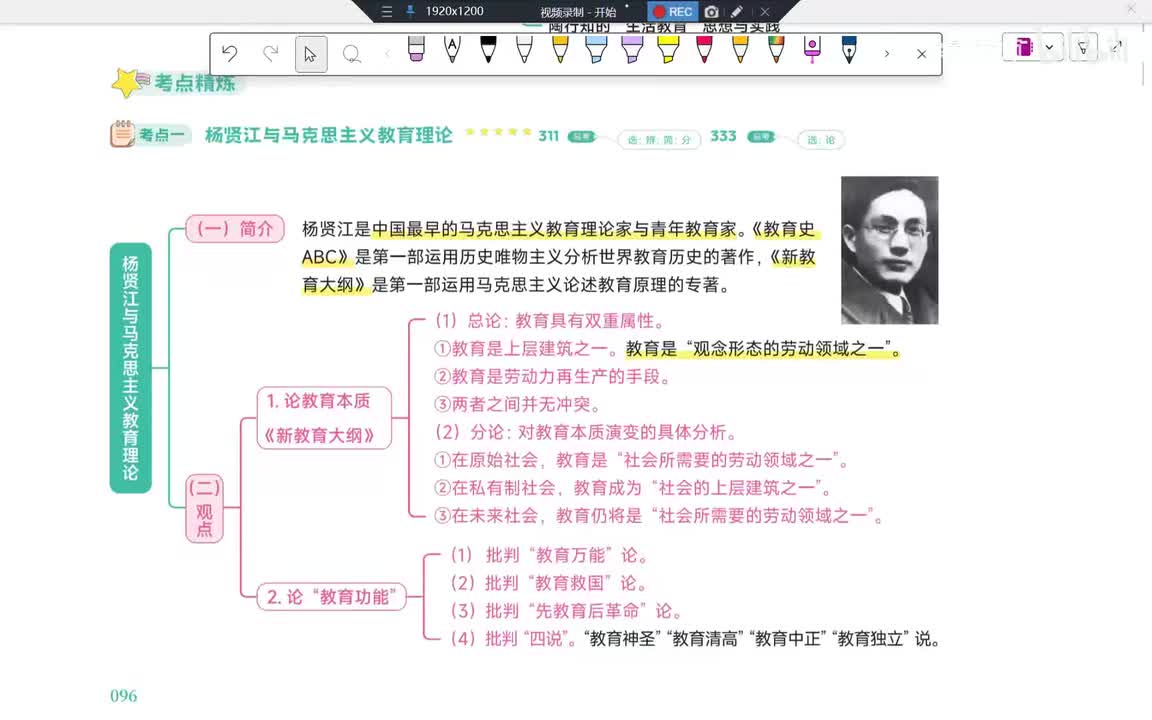Select the Lasso select tool
This screenshot has width=1152, height=720.
click(x=352, y=54)
